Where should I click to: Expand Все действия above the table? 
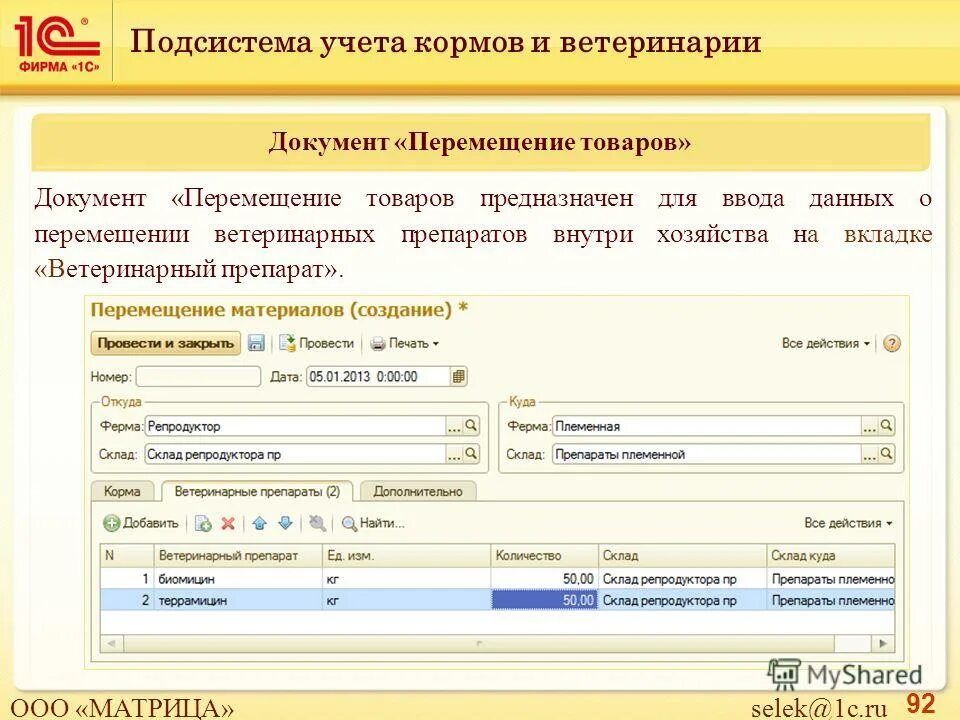point(846,522)
